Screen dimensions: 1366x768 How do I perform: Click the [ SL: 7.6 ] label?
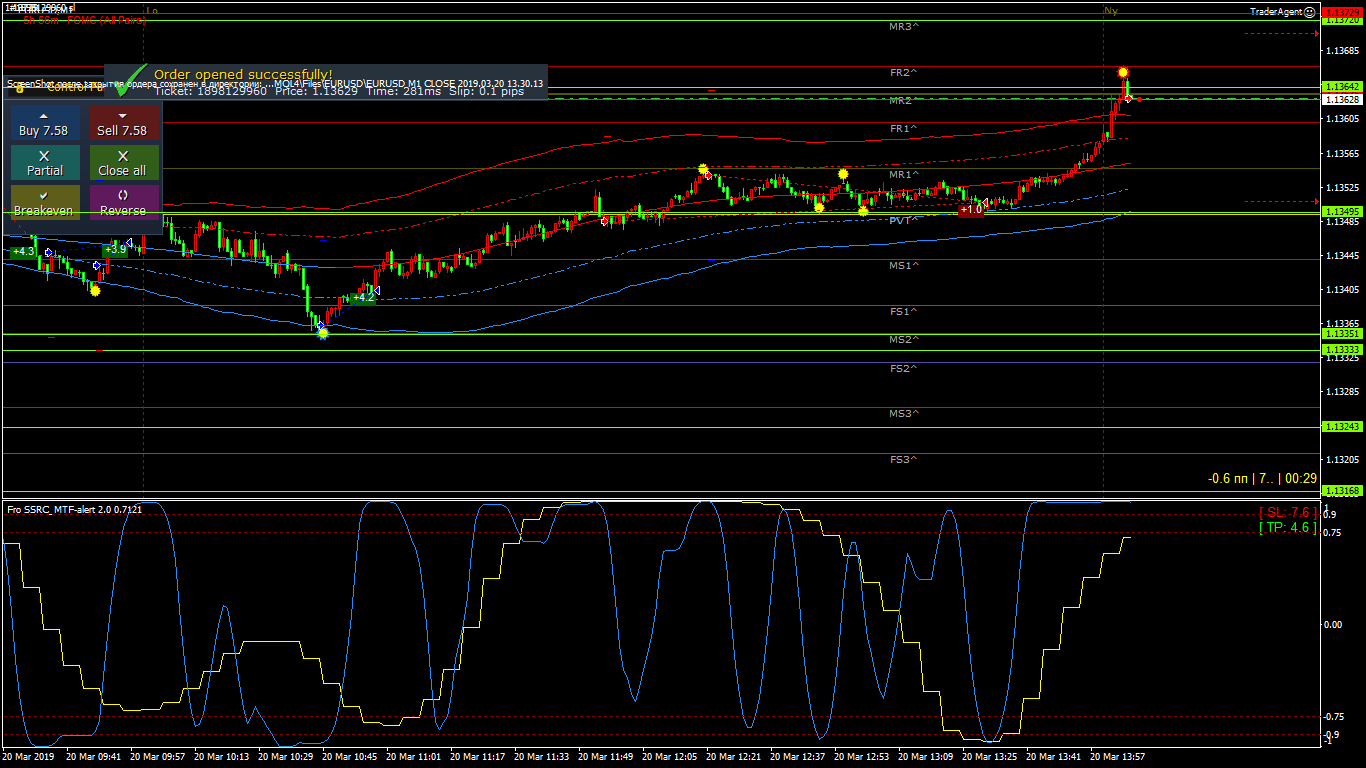[1288, 512]
